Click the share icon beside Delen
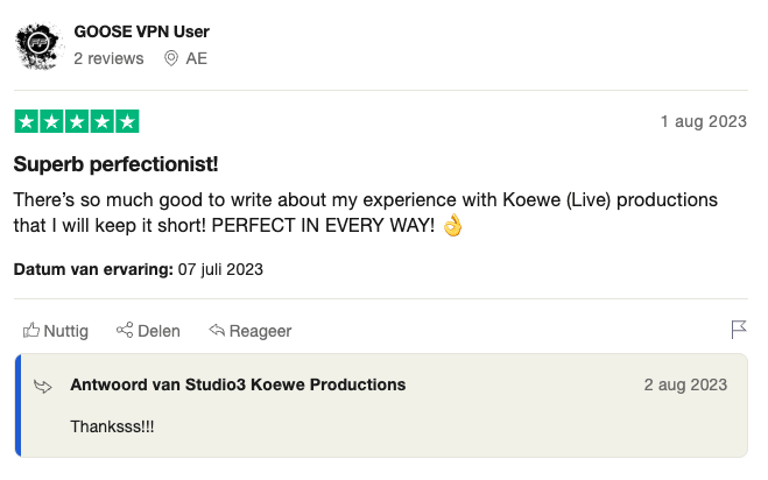The image size is (768, 480). [125, 330]
